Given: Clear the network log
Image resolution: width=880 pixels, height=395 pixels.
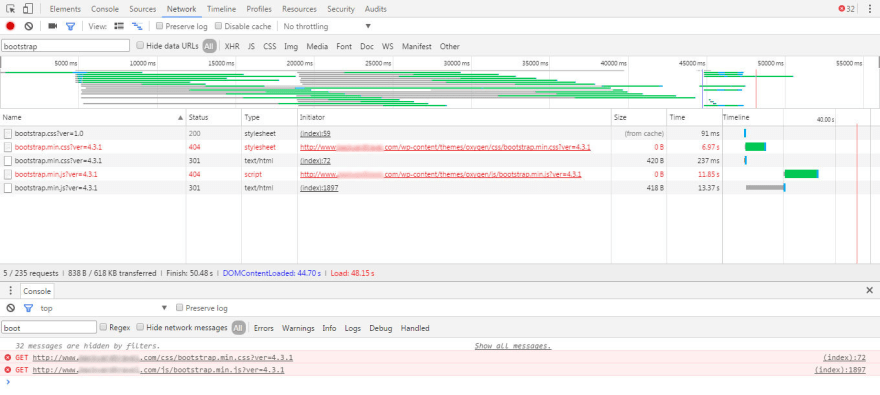Looking at the screenshot, I should (29, 26).
